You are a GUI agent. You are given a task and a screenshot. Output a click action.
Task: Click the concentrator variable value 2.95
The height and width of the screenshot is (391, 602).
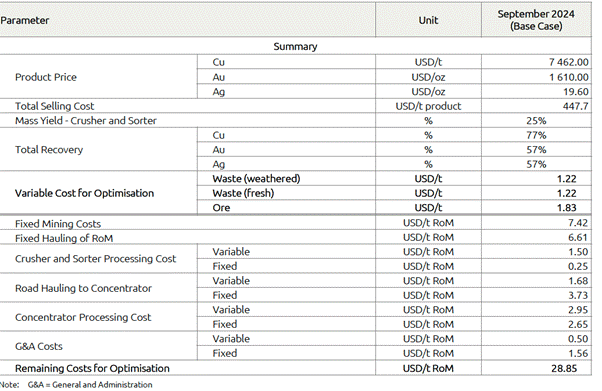tap(578, 310)
